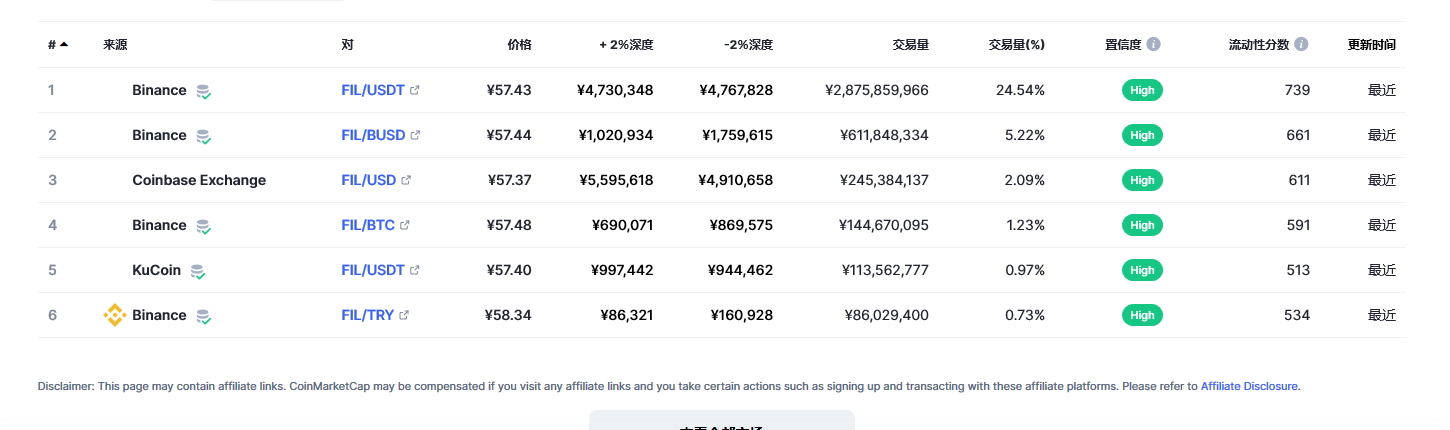This screenshot has height=430, width=1450.
Task: Click info icon next to 置信度 header
Action: click(1153, 45)
